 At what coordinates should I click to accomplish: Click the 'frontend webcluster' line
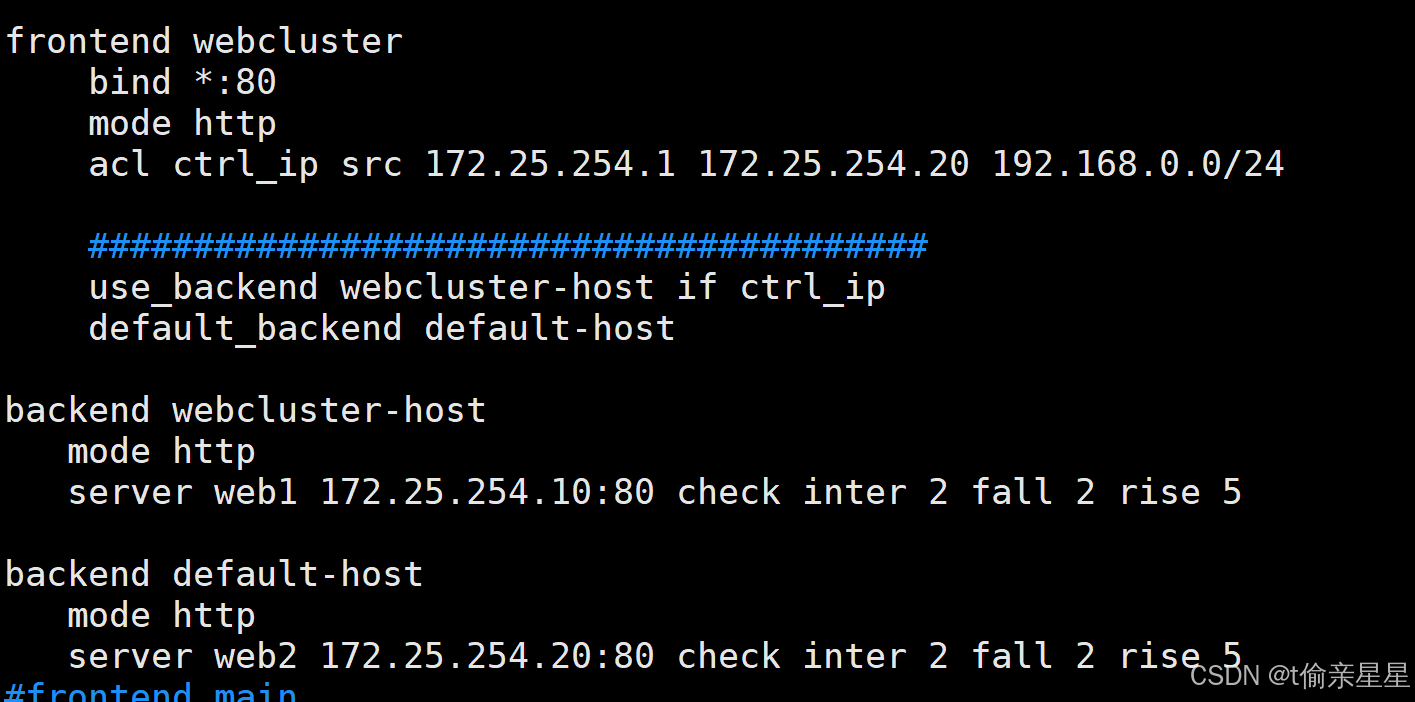tap(204, 42)
